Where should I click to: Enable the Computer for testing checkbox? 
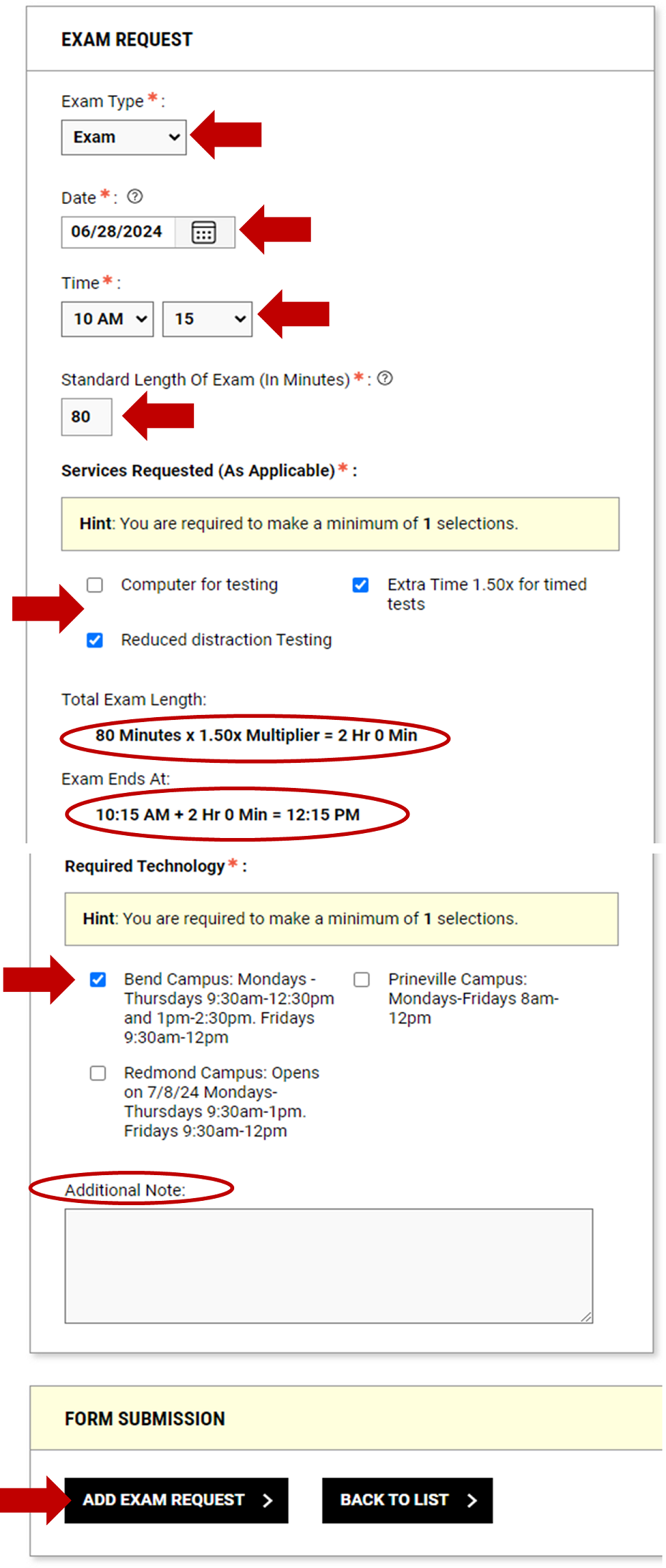pyautogui.click(x=95, y=585)
